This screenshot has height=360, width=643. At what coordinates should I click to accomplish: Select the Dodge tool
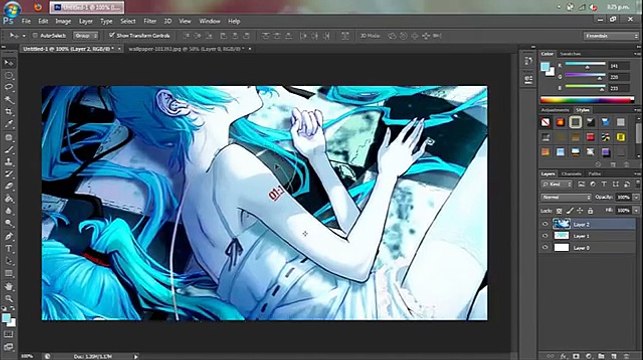[9, 223]
